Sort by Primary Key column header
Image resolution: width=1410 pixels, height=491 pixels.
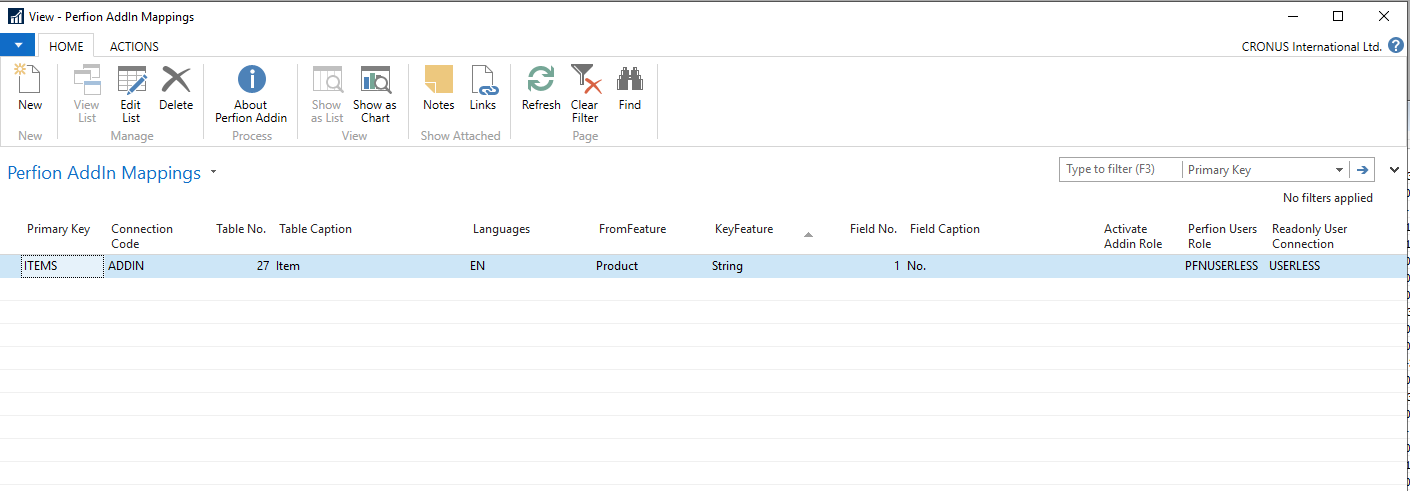(58, 229)
